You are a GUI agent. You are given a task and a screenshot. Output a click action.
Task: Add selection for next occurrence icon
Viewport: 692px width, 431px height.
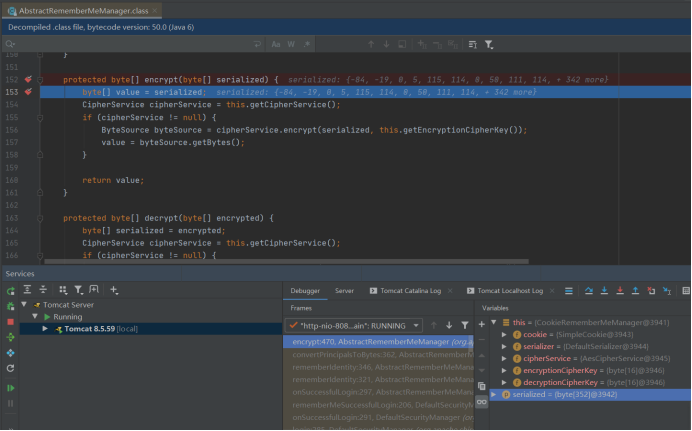coord(422,44)
